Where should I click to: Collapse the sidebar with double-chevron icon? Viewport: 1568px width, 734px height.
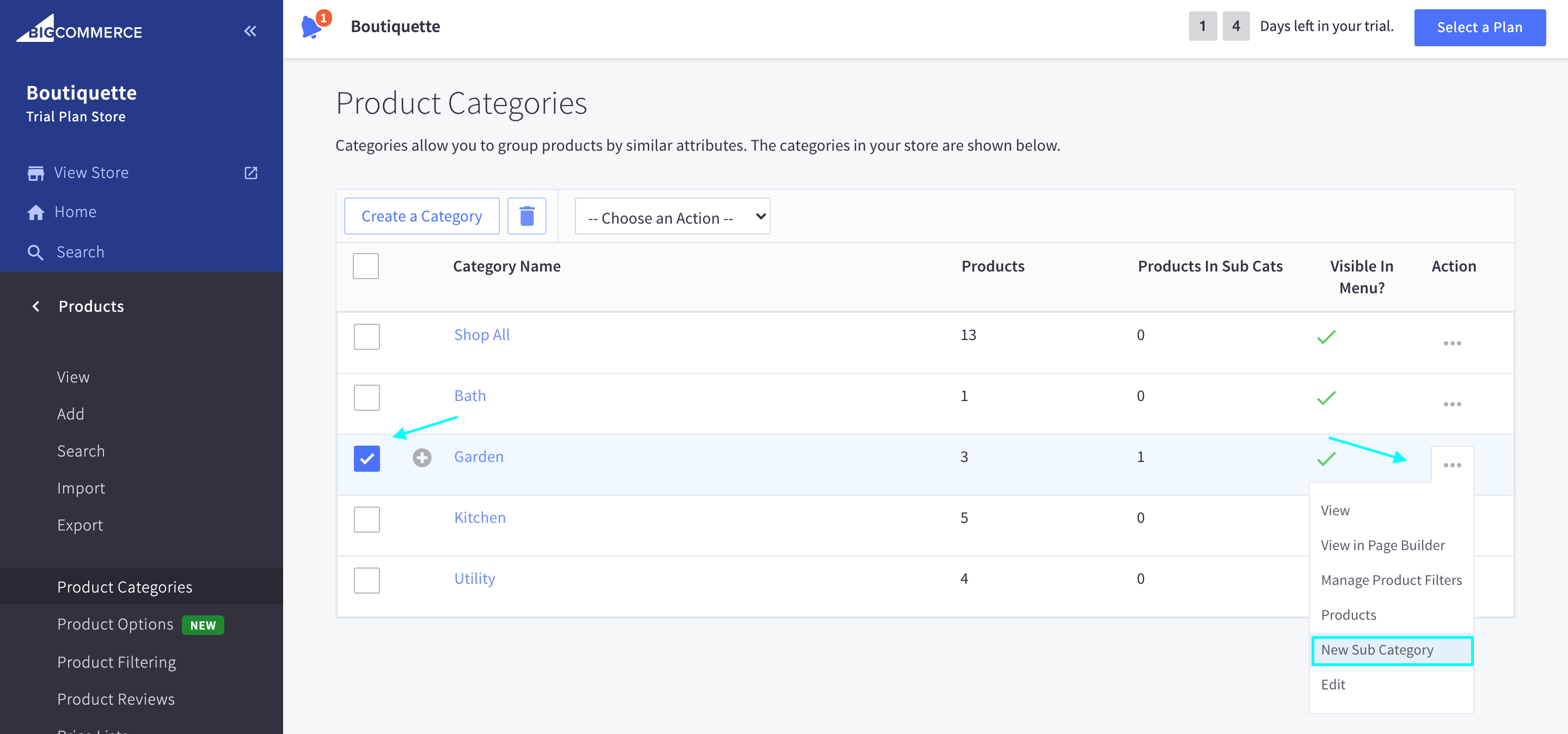[250, 31]
